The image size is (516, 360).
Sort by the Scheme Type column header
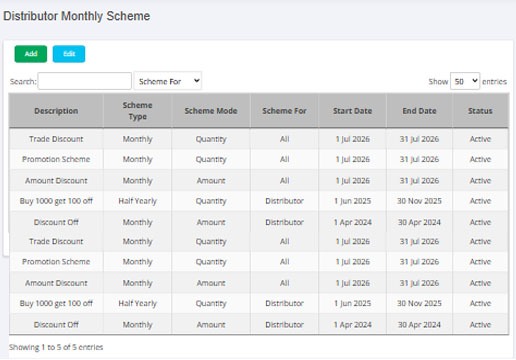137,111
